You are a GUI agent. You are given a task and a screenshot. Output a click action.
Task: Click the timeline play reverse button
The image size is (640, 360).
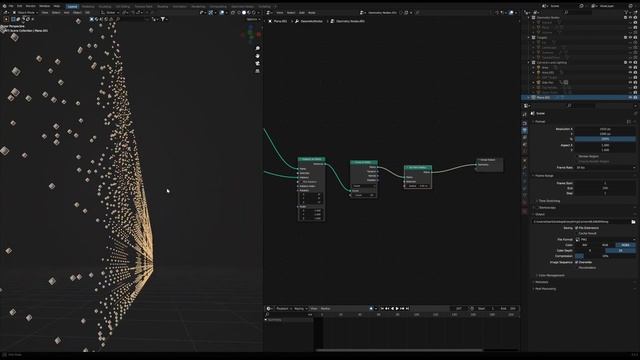392,309
